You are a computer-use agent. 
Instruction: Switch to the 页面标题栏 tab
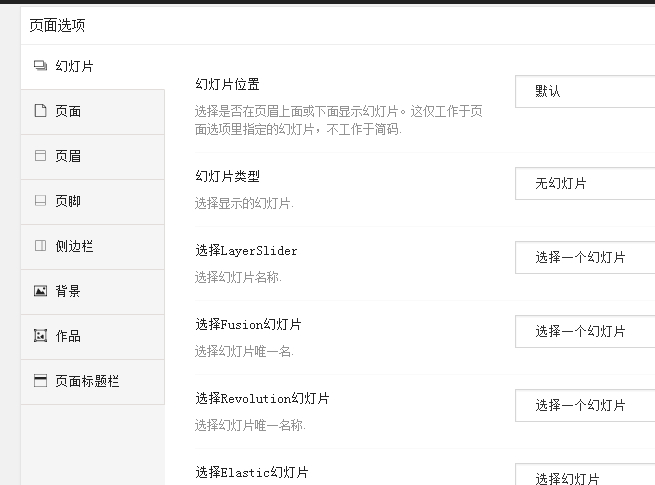(93, 382)
